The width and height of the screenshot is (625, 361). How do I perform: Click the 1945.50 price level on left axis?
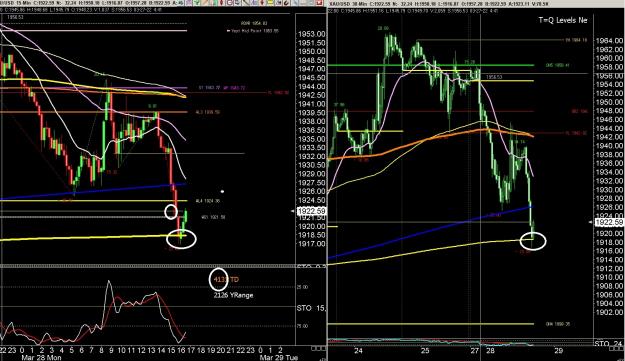(312, 78)
